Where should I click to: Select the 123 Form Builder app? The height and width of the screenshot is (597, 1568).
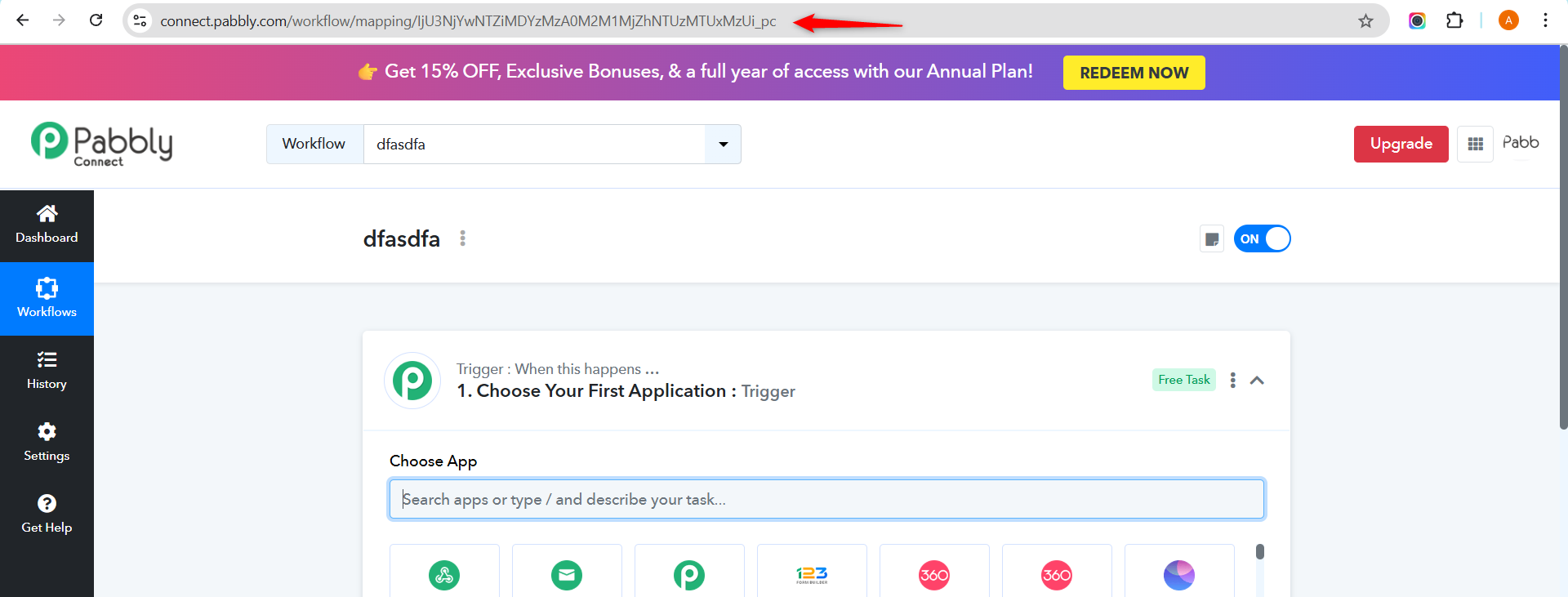click(x=812, y=575)
